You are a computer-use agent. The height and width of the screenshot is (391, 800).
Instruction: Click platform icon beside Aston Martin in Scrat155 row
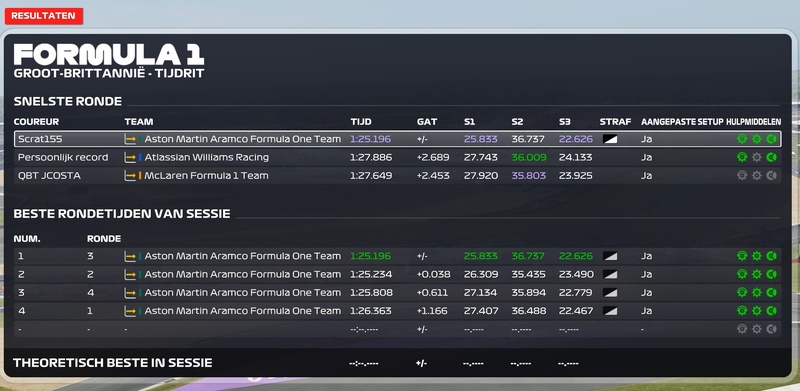[130, 139]
